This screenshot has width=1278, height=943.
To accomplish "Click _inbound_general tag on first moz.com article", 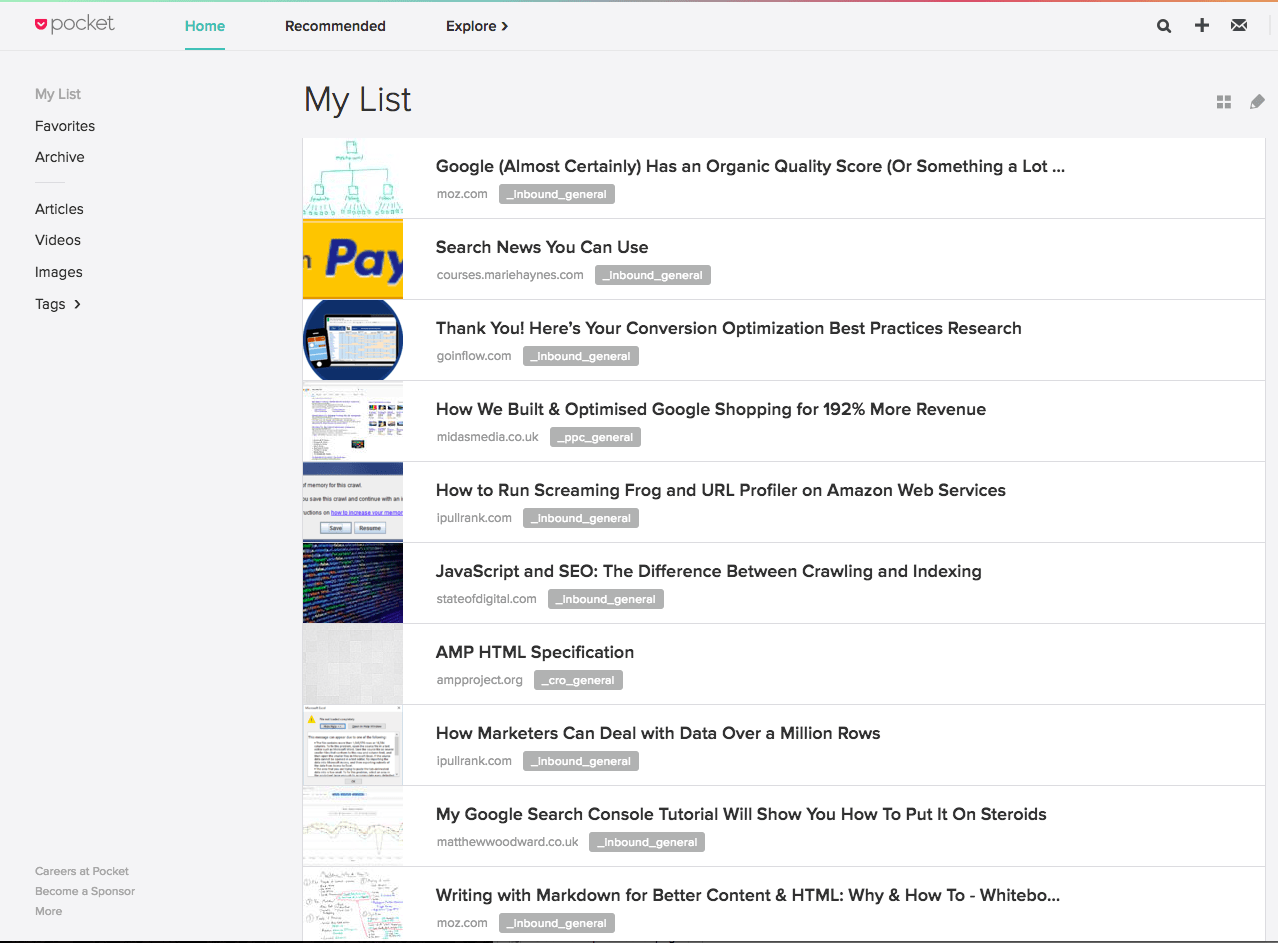I will tap(557, 194).
